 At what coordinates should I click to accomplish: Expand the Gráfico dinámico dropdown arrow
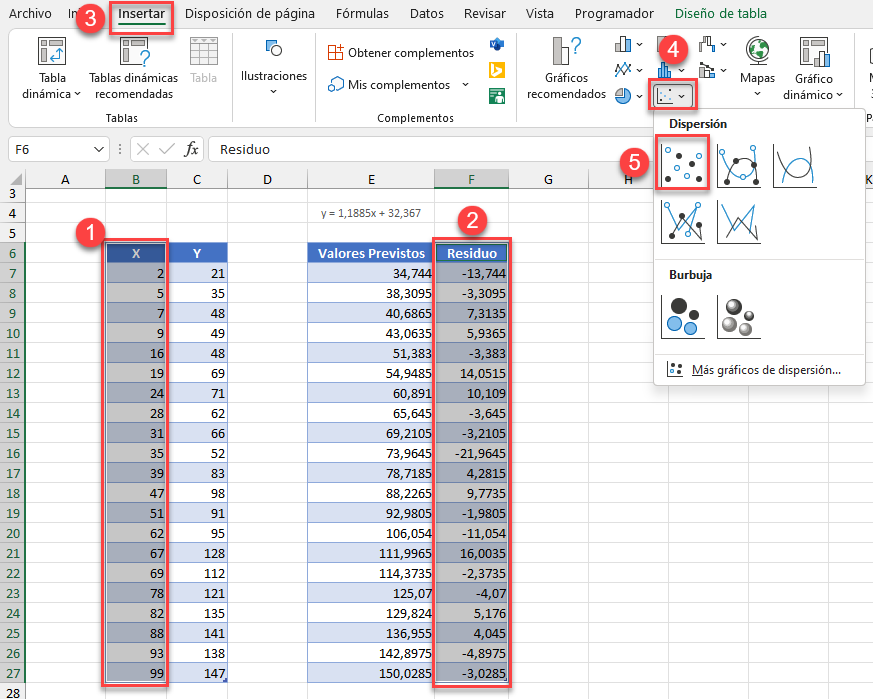pos(840,95)
